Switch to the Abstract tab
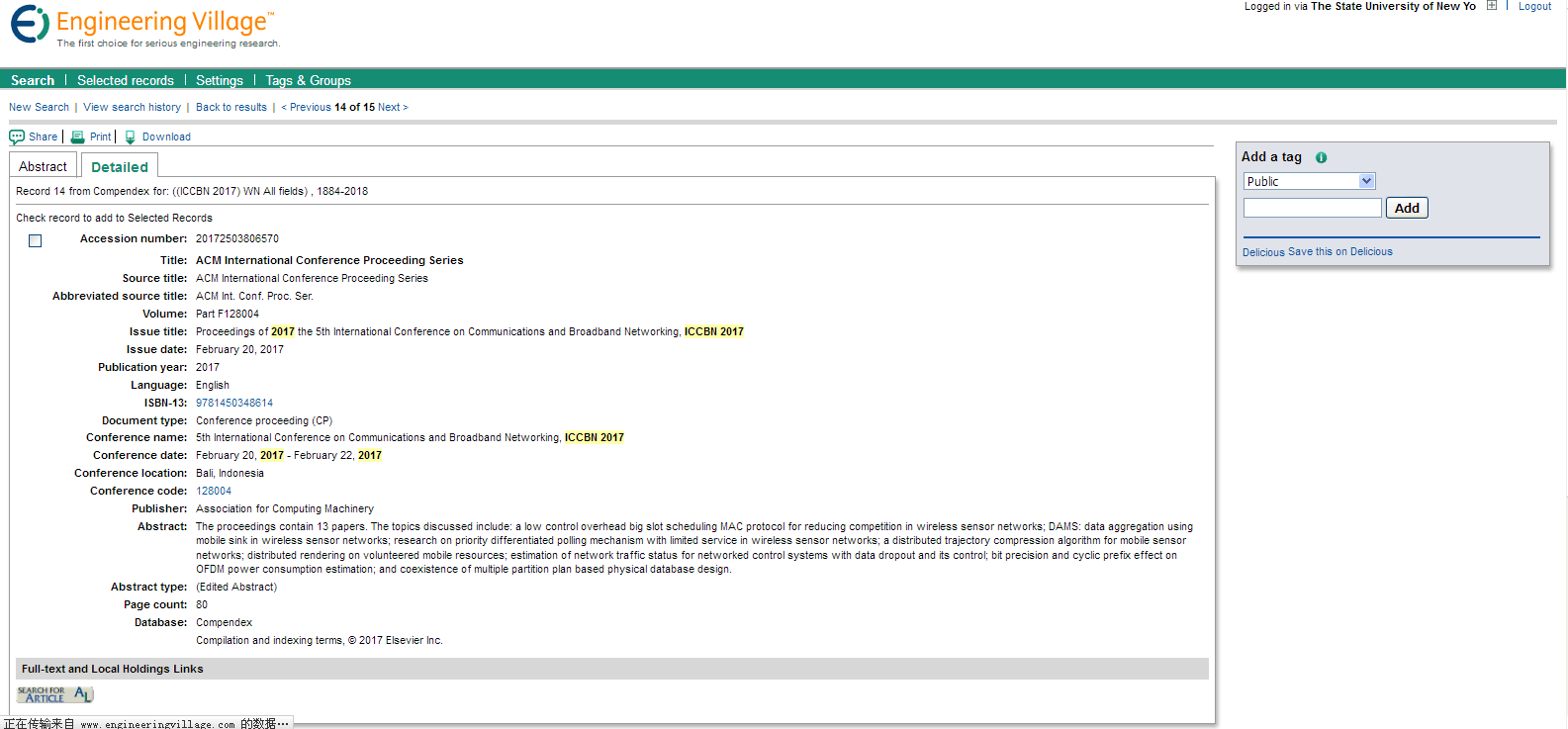 pos(43,165)
